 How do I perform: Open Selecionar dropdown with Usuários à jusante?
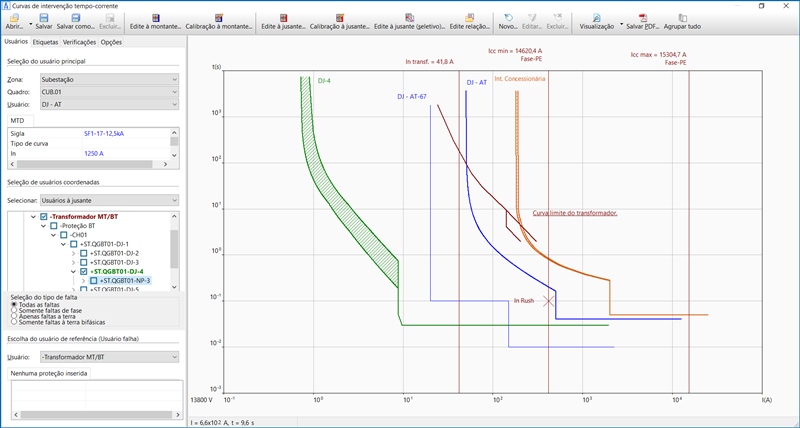click(x=118, y=201)
